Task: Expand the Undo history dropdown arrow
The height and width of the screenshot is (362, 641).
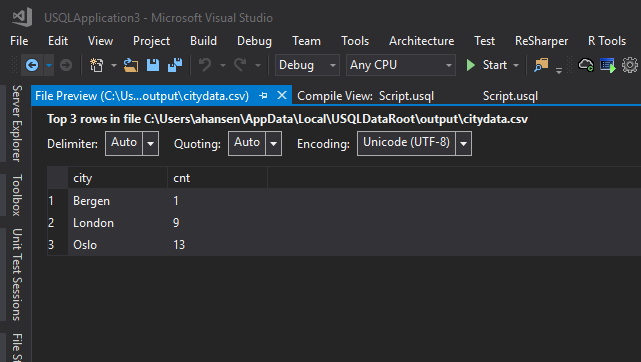Action: [223, 65]
